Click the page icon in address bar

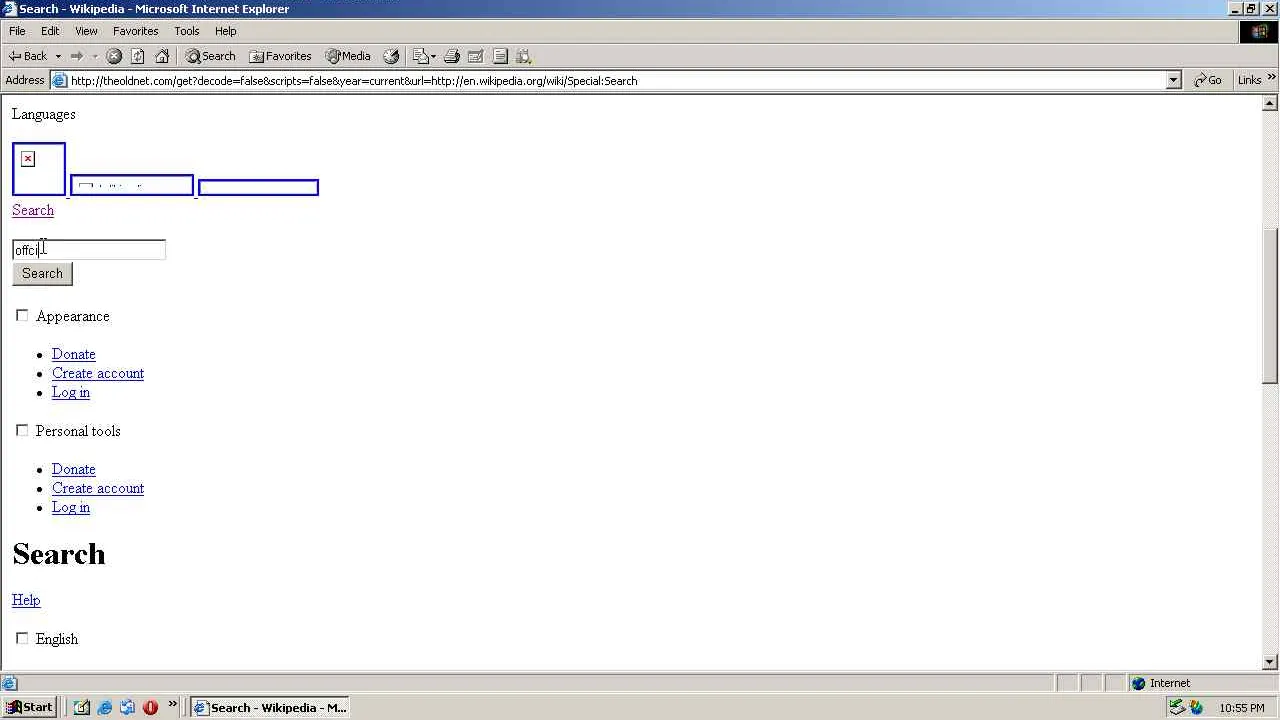pyautogui.click(x=60, y=81)
